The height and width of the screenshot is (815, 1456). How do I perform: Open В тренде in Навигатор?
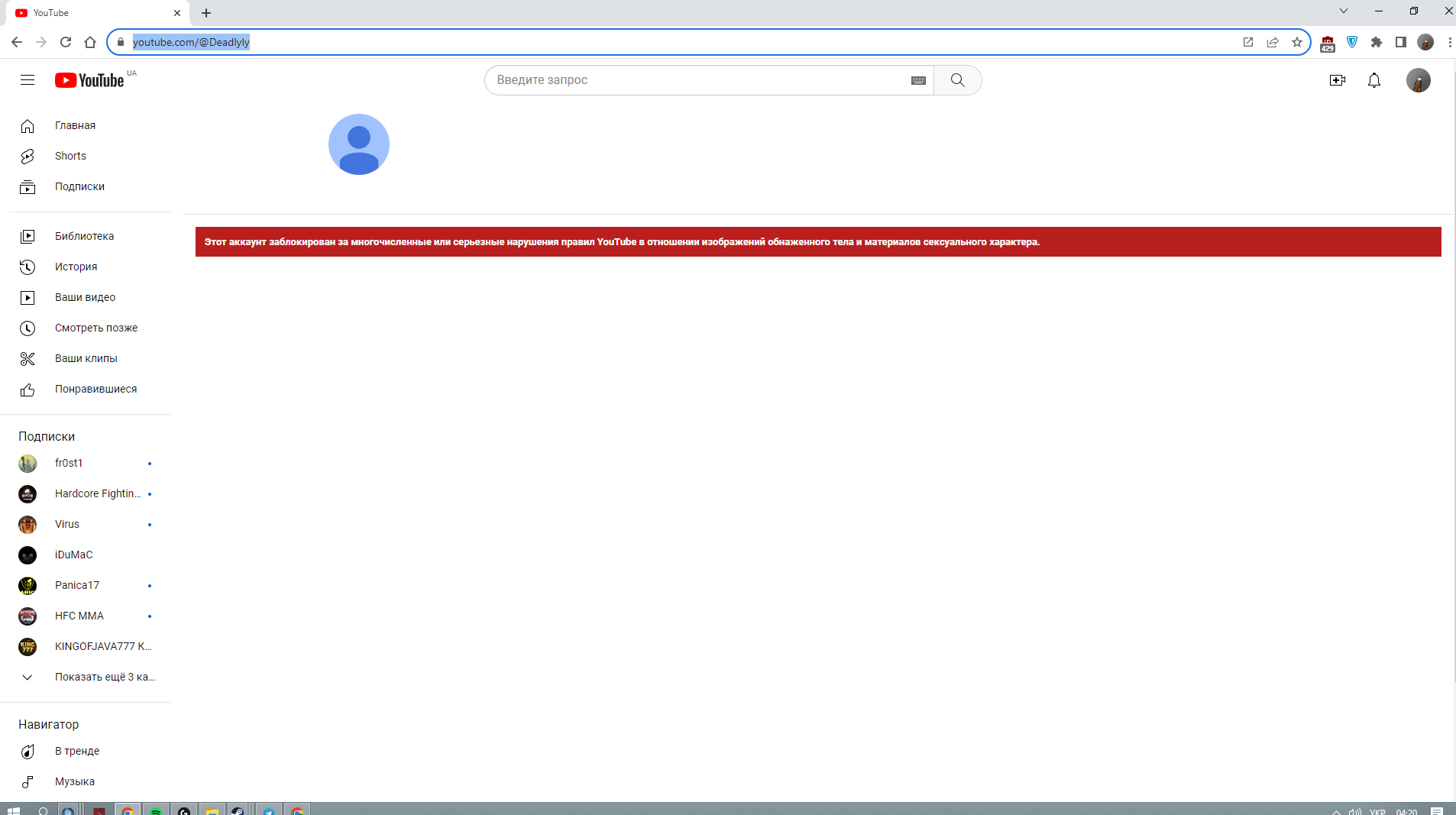[x=86, y=751]
